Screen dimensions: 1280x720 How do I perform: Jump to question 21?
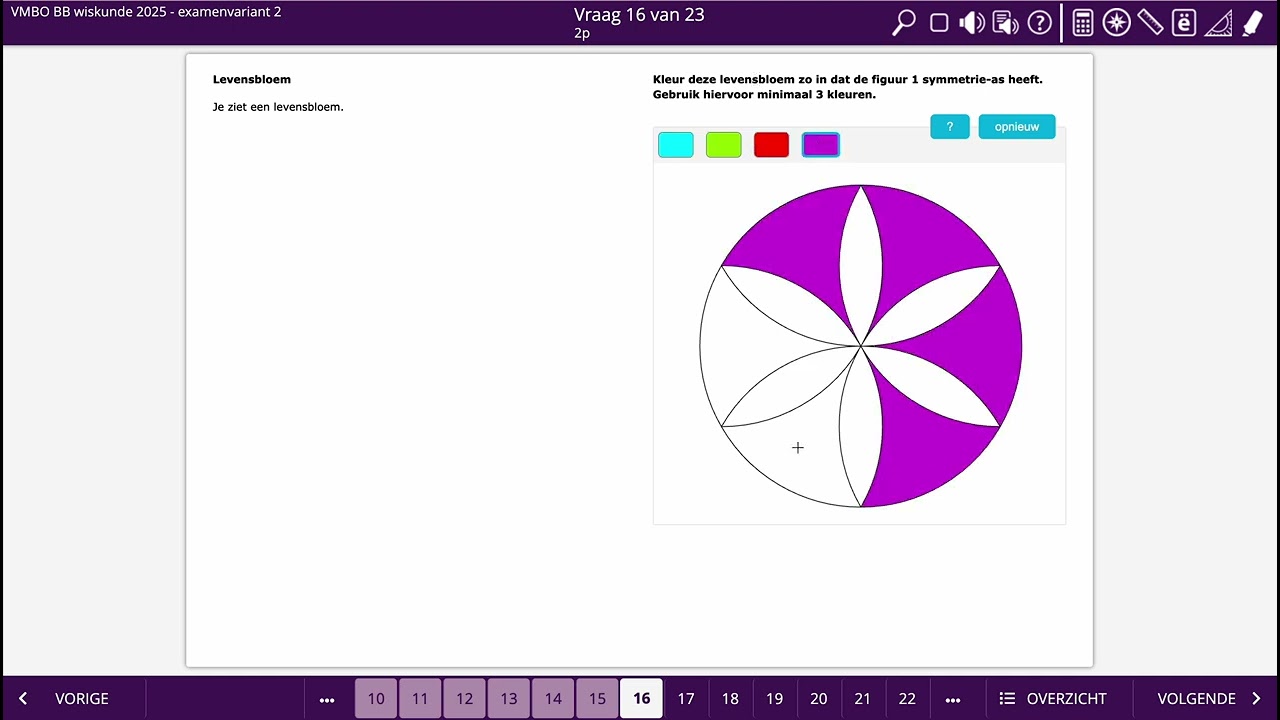click(x=862, y=699)
